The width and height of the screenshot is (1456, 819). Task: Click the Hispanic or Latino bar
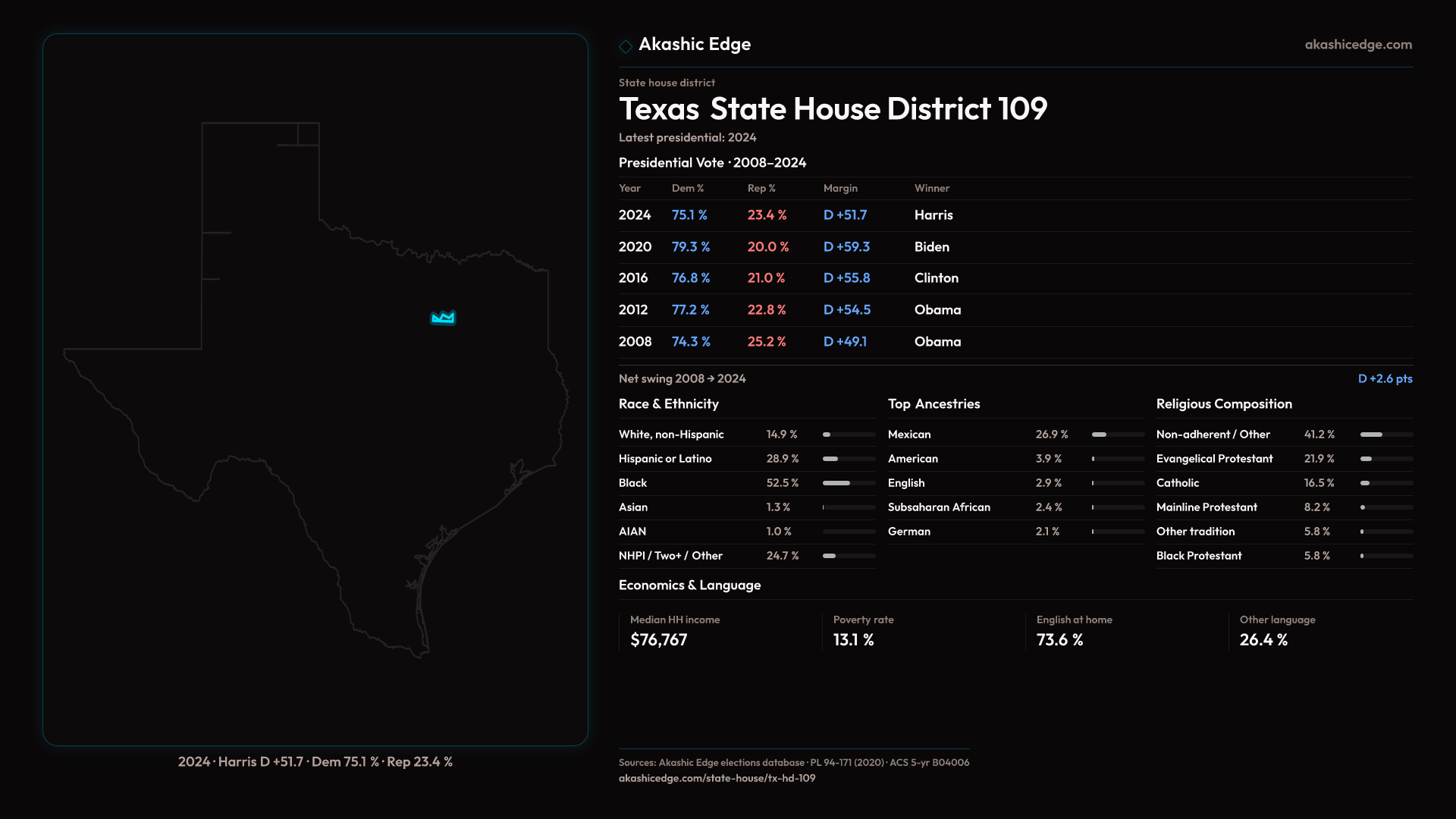point(849,459)
